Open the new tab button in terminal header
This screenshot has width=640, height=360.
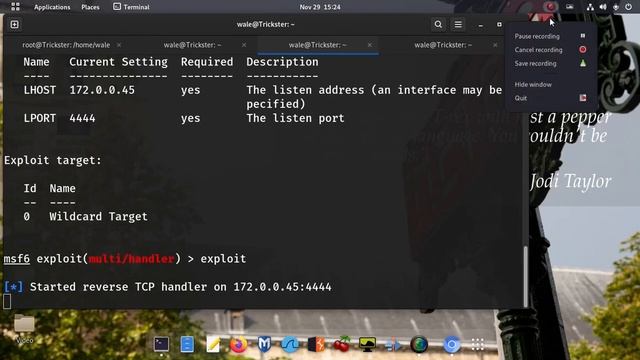pyautogui.click(x=14, y=24)
